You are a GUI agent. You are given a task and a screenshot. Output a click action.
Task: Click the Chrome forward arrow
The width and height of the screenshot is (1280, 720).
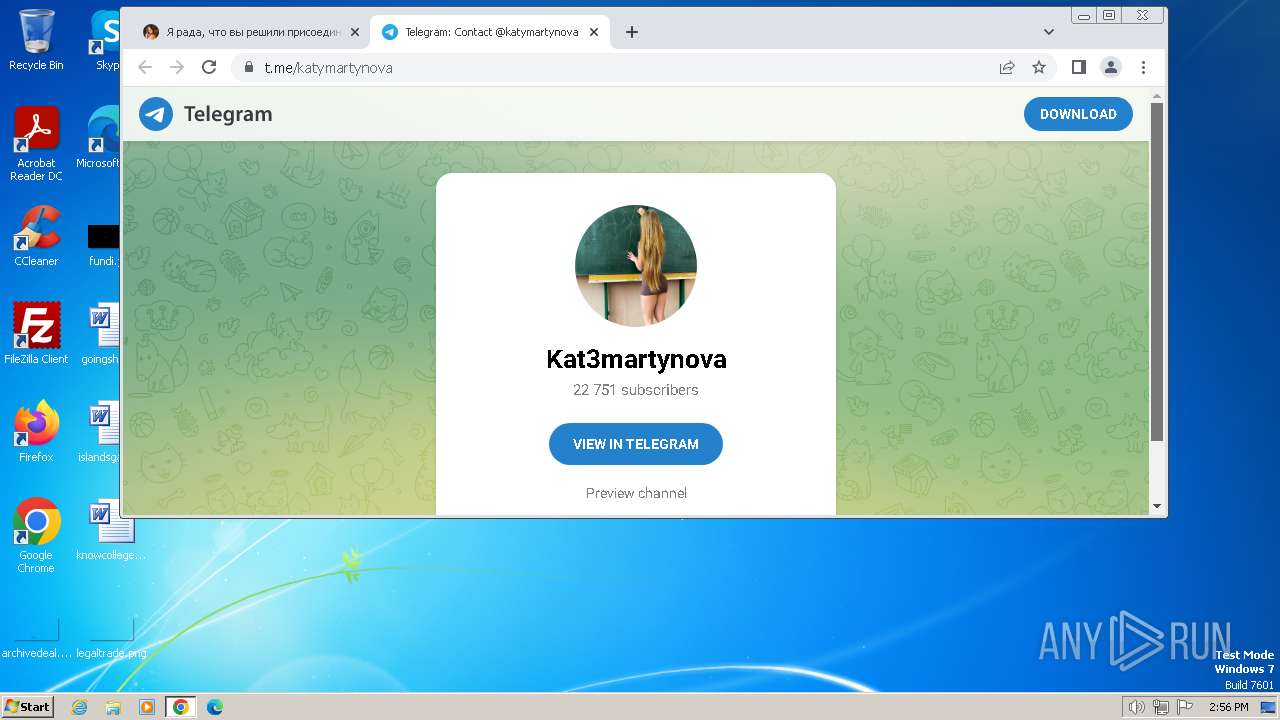[177, 67]
